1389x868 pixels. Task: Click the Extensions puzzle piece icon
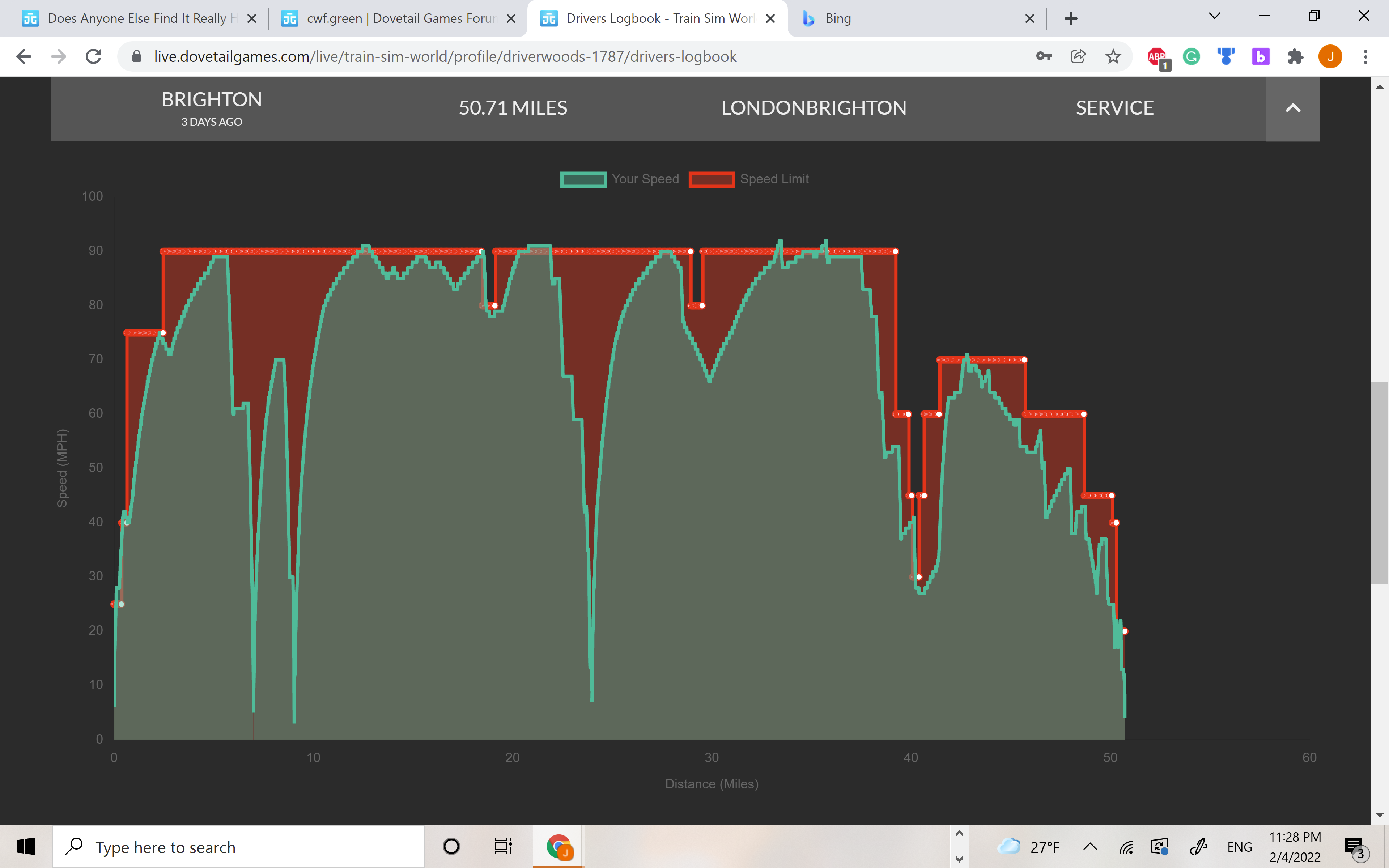point(1295,57)
